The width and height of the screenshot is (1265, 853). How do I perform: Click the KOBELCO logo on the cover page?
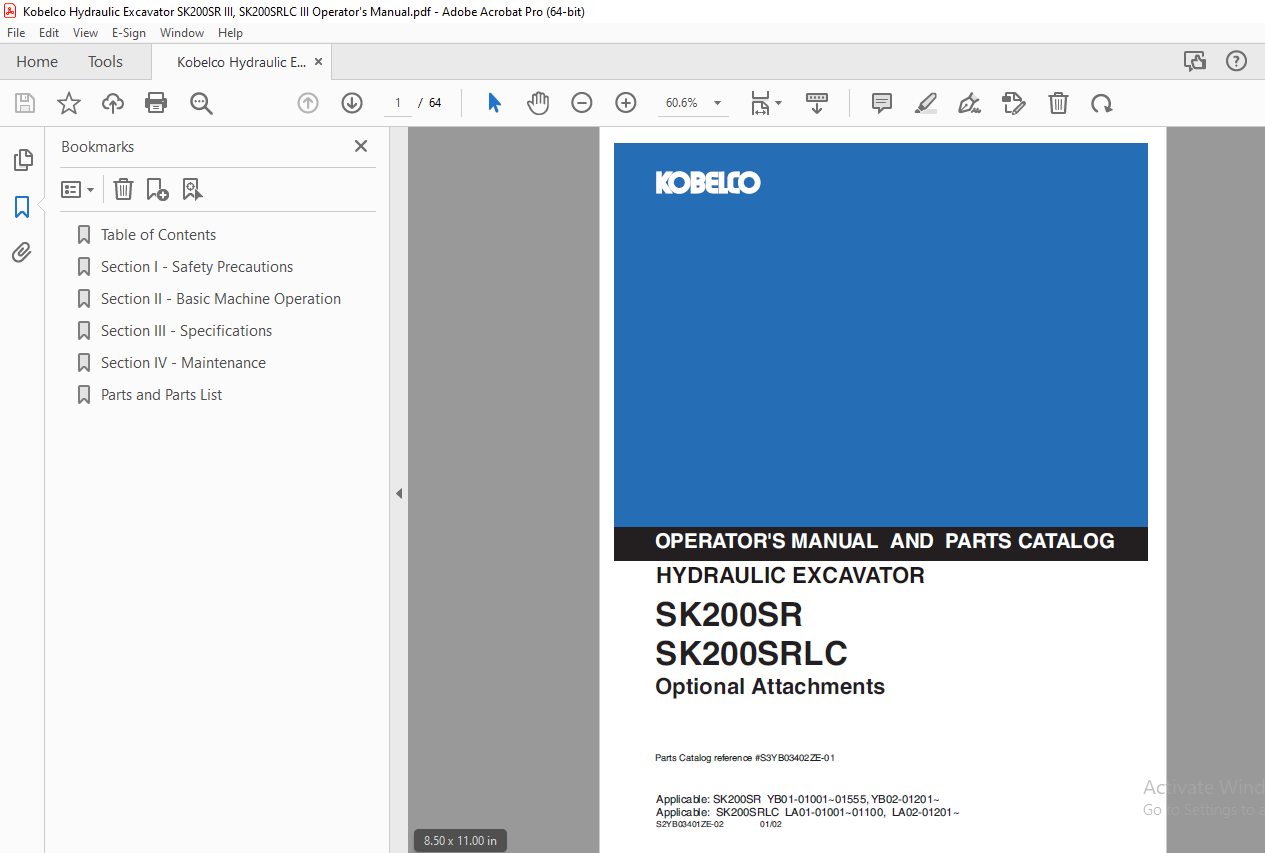coord(708,183)
